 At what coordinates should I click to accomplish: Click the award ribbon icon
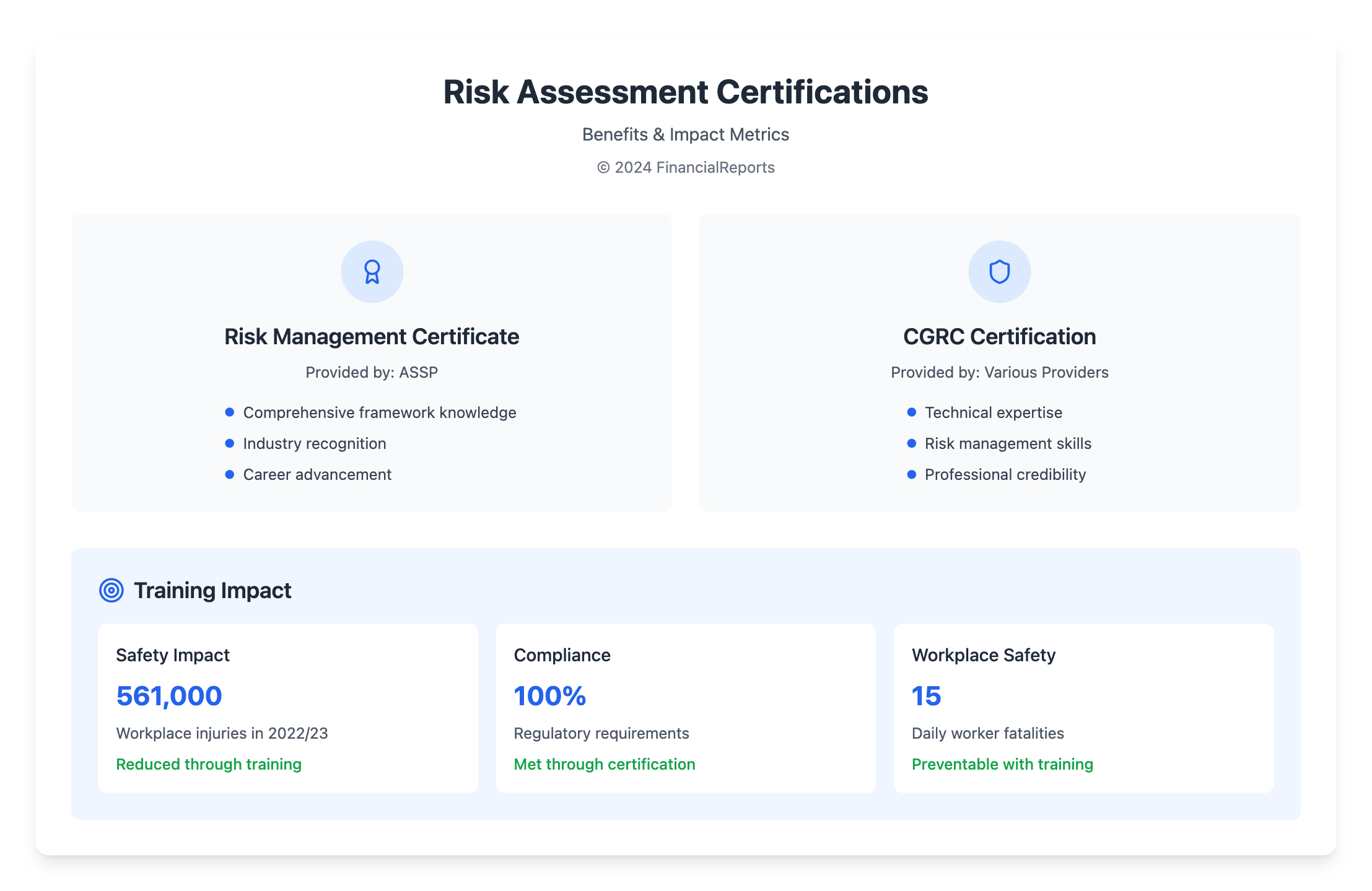tap(372, 272)
